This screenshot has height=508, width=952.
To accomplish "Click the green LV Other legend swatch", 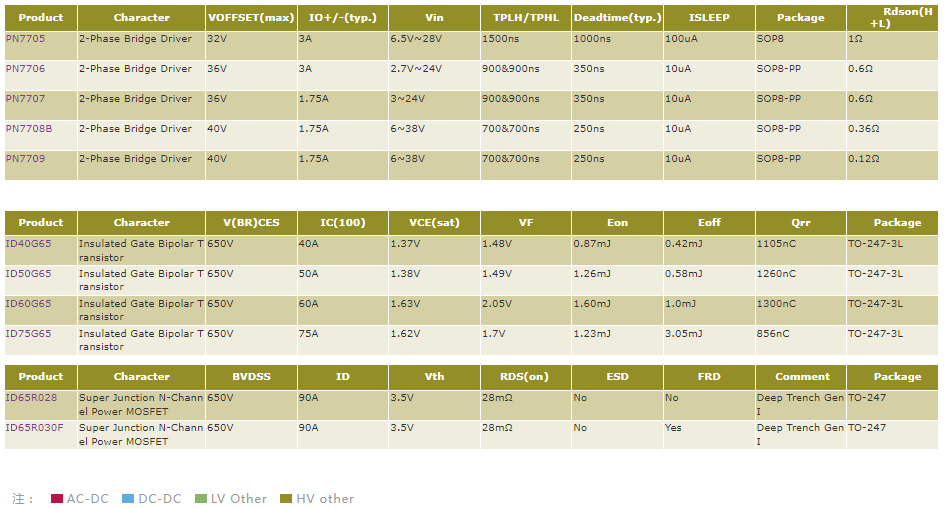I will 201,498.
